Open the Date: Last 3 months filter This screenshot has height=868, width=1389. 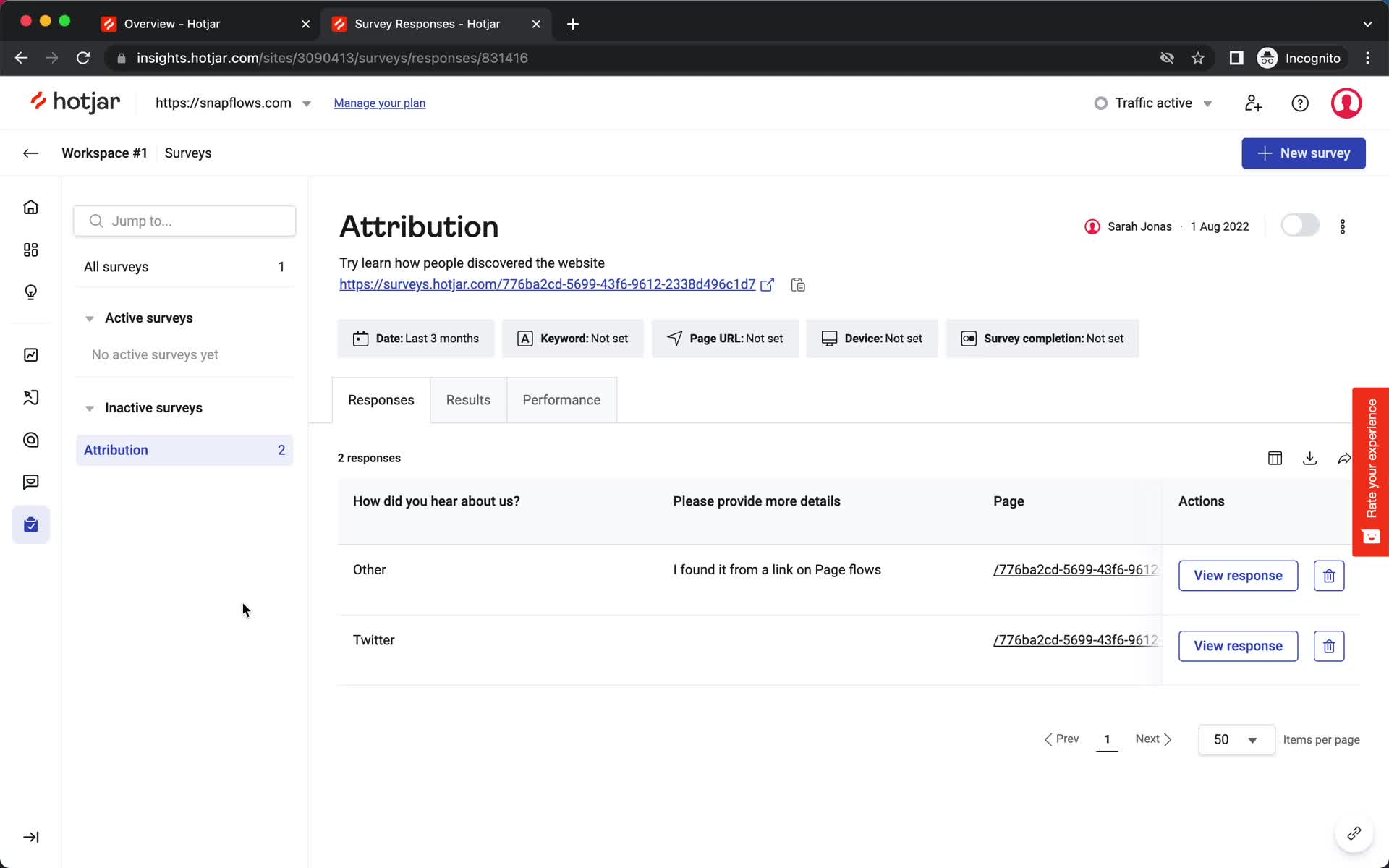[x=416, y=339]
